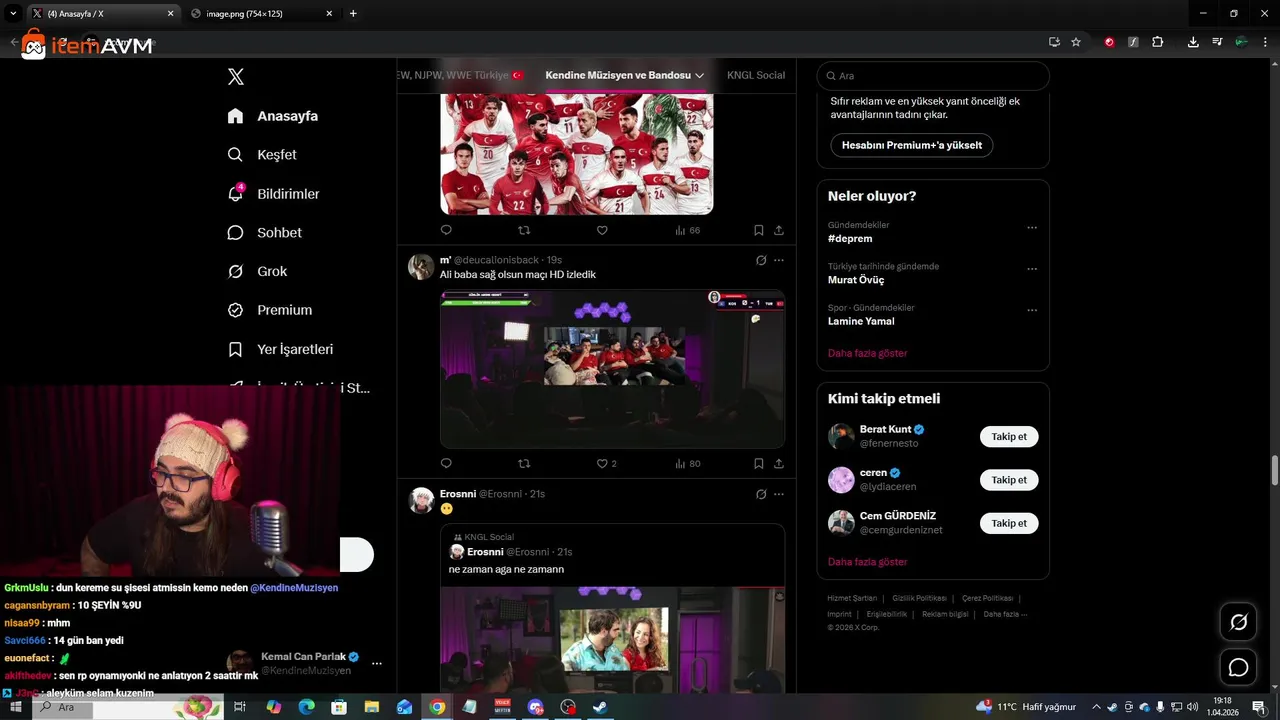This screenshot has height=720, width=1280.
Task: Open the floating messages chat button
Action: (x=1239, y=667)
